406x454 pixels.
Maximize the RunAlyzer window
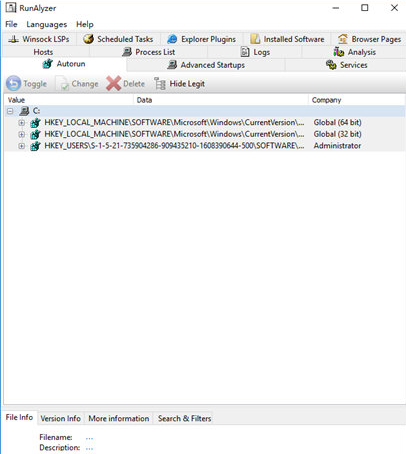365,8
